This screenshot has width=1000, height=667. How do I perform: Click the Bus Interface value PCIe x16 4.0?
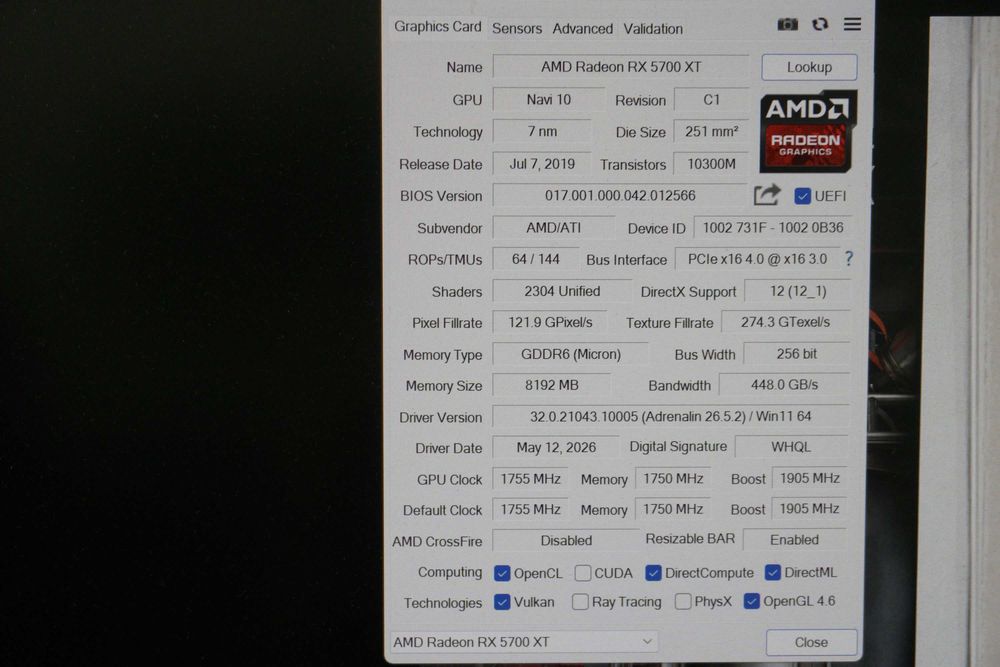[757, 259]
